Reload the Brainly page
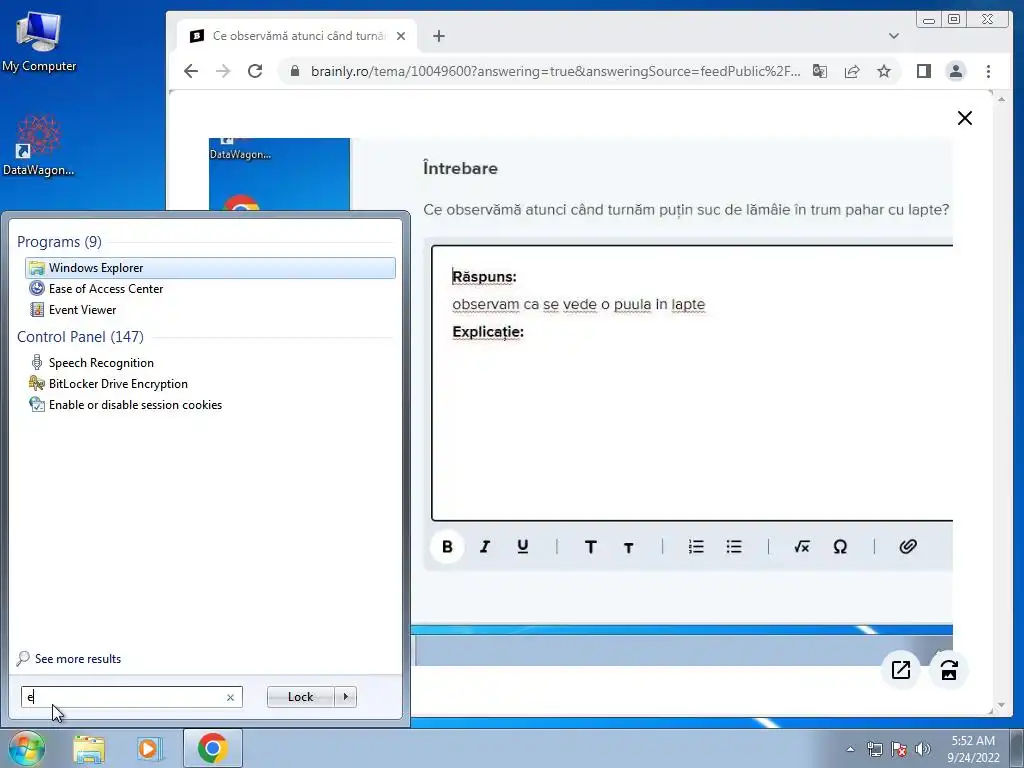The image size is (1024, 768). point(255,71)
